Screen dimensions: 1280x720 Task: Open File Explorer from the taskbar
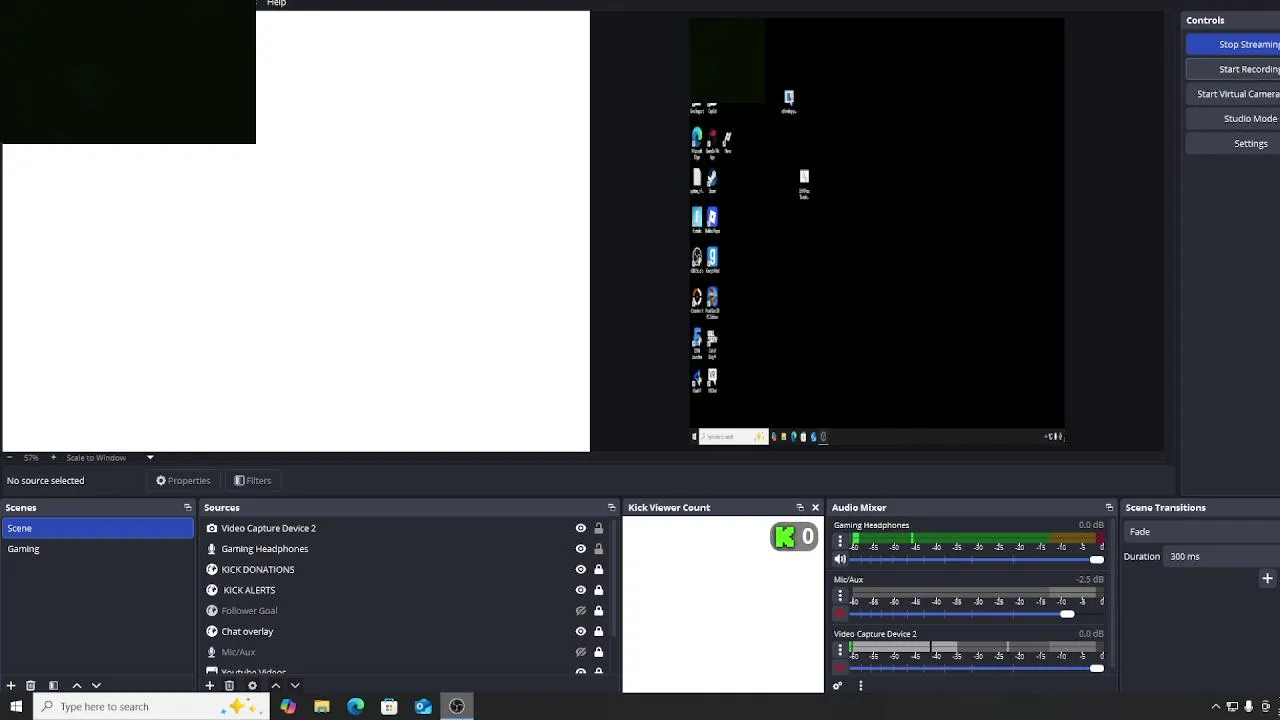(322, 707)
